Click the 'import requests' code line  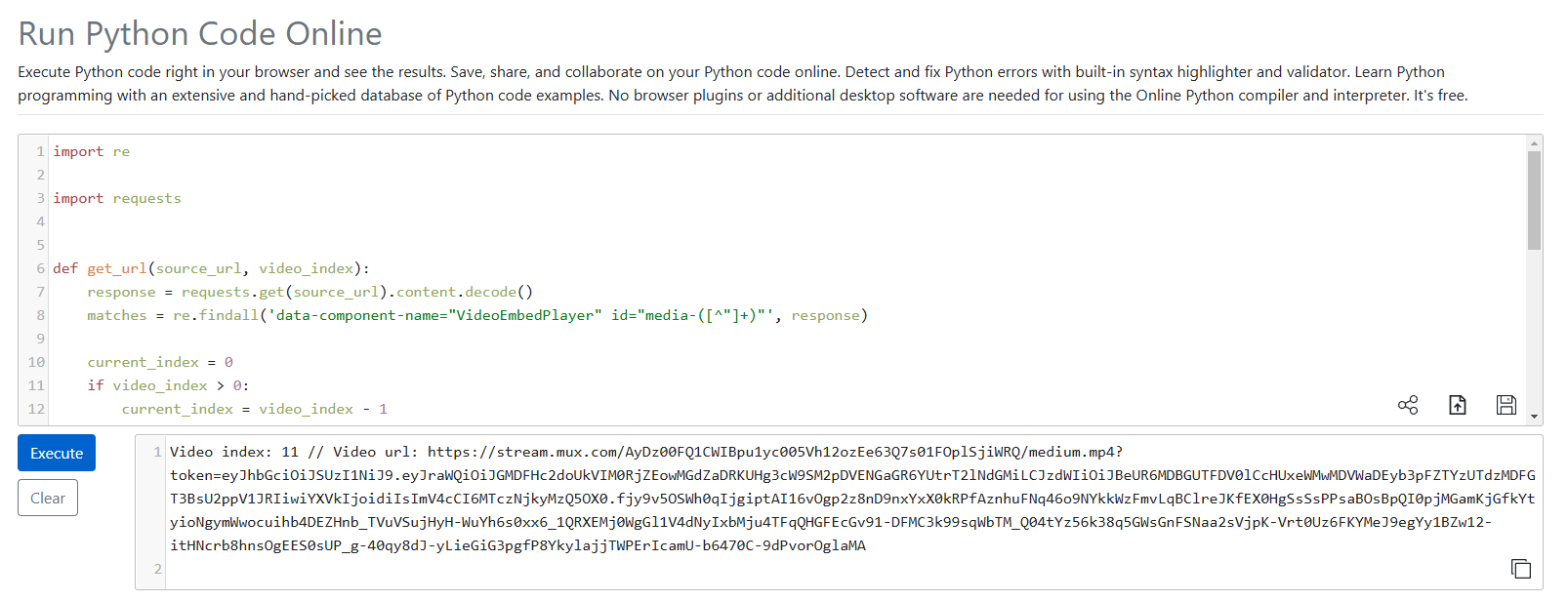(117, 198)
